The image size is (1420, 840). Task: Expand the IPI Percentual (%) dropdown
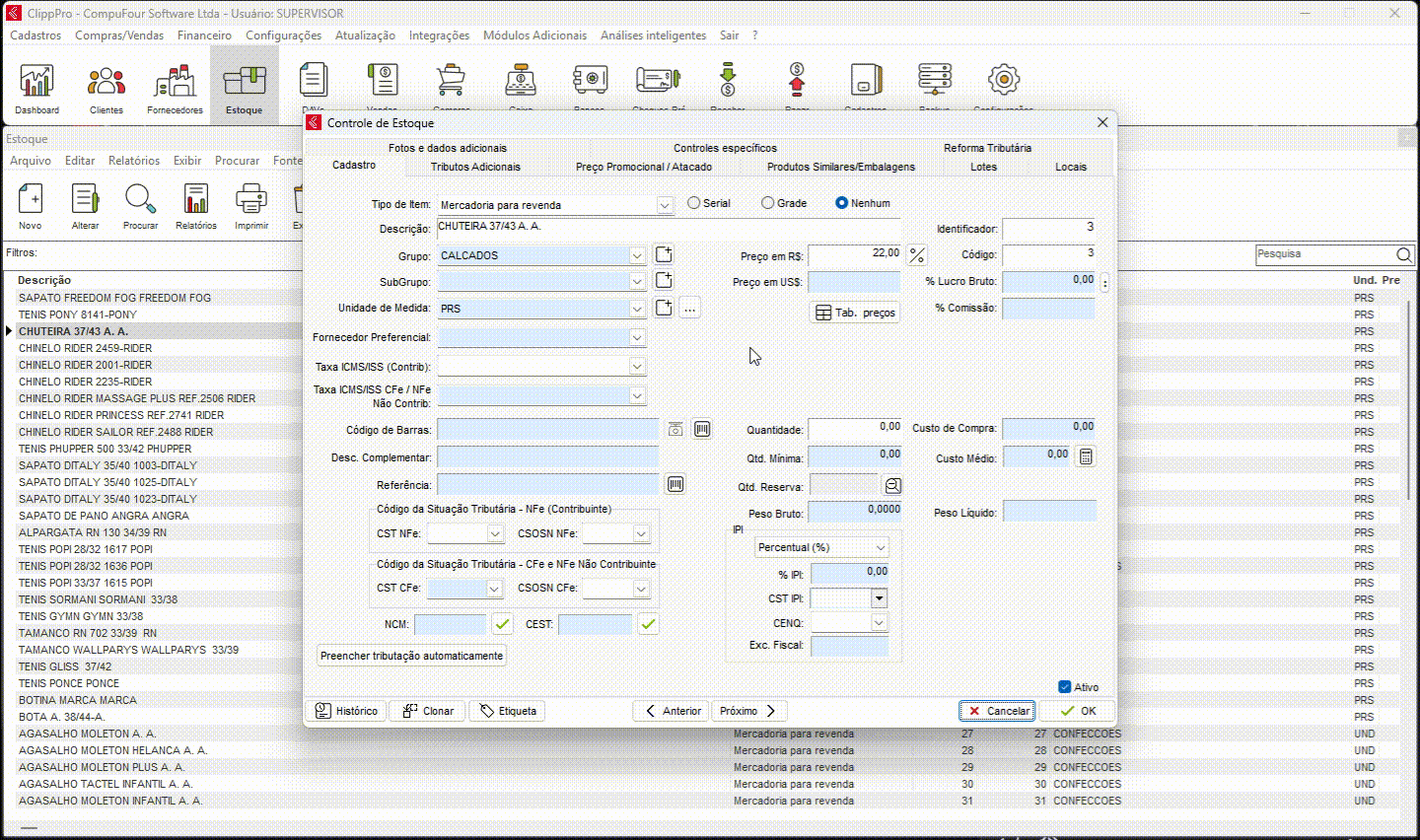880,547
